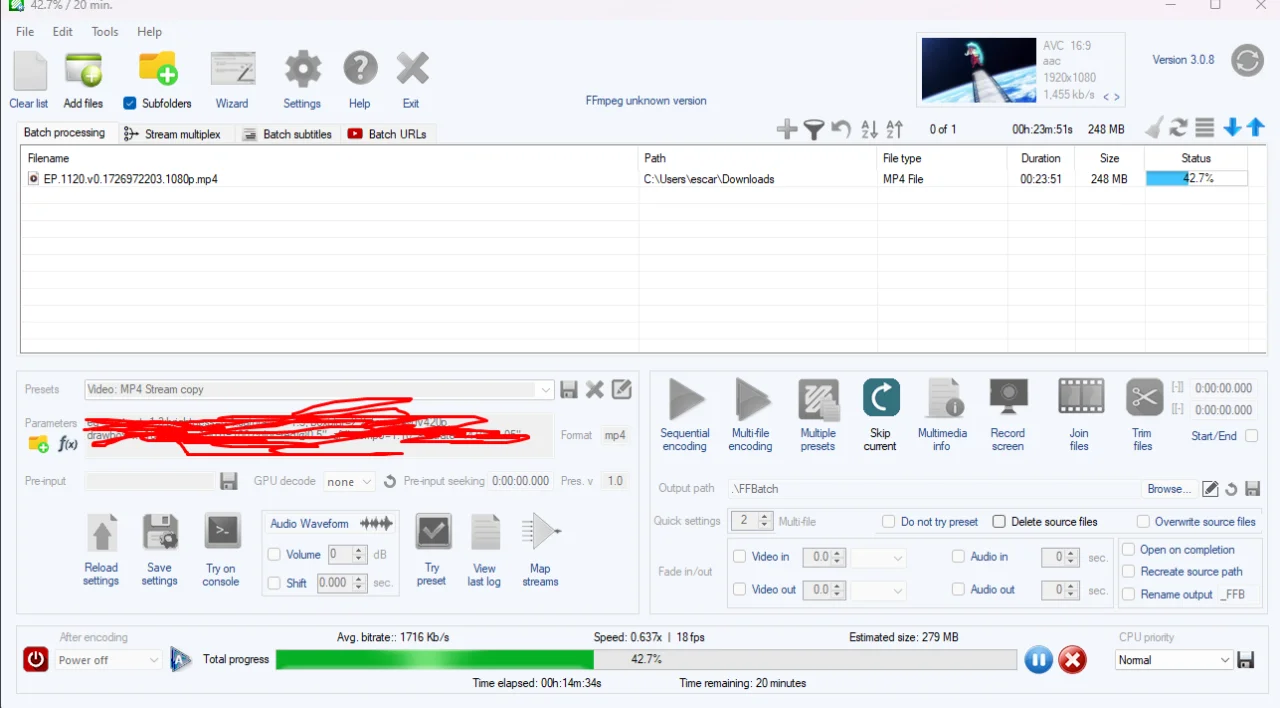
Task: Check Recreate source path
Action: (1128, 572)
